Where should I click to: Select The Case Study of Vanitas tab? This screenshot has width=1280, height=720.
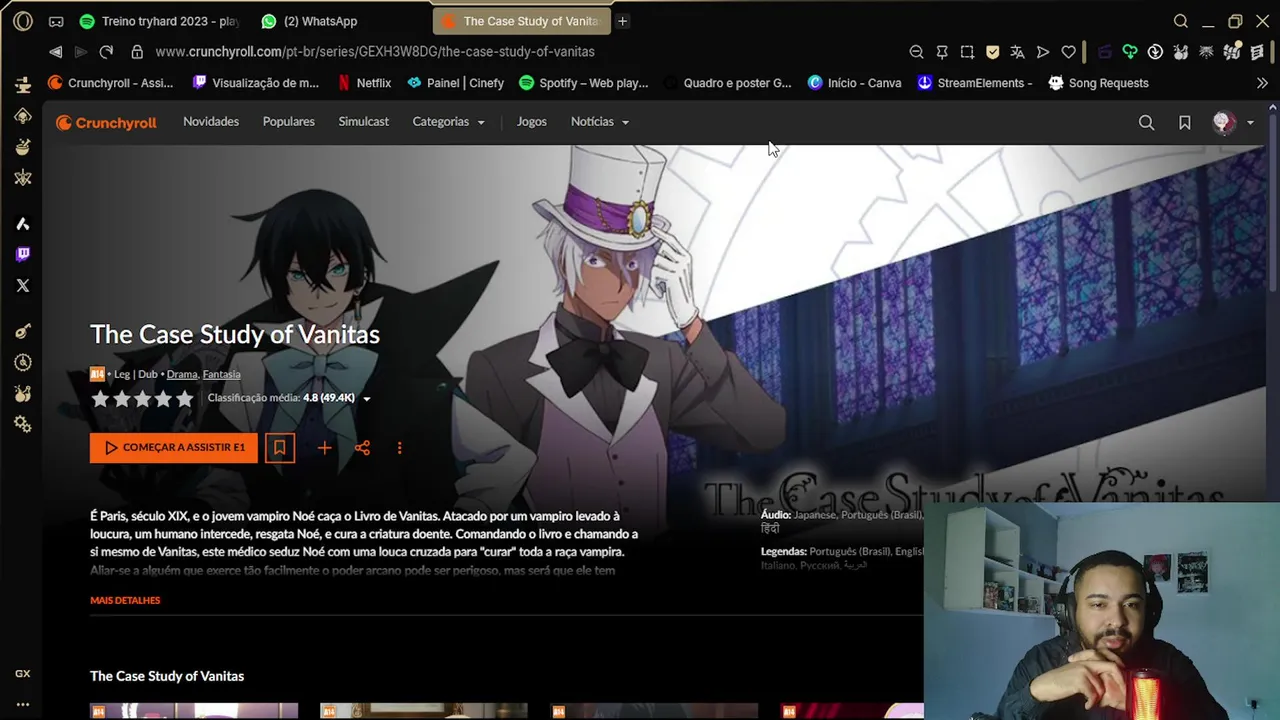click(x=521, y=21)
